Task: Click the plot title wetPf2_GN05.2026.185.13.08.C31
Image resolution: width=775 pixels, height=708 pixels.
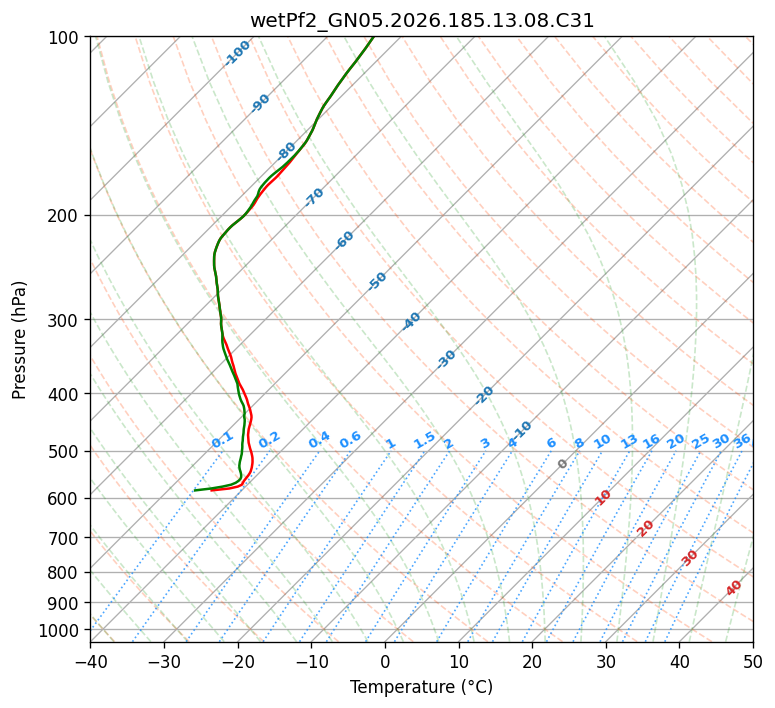Action: pos(422,21)
